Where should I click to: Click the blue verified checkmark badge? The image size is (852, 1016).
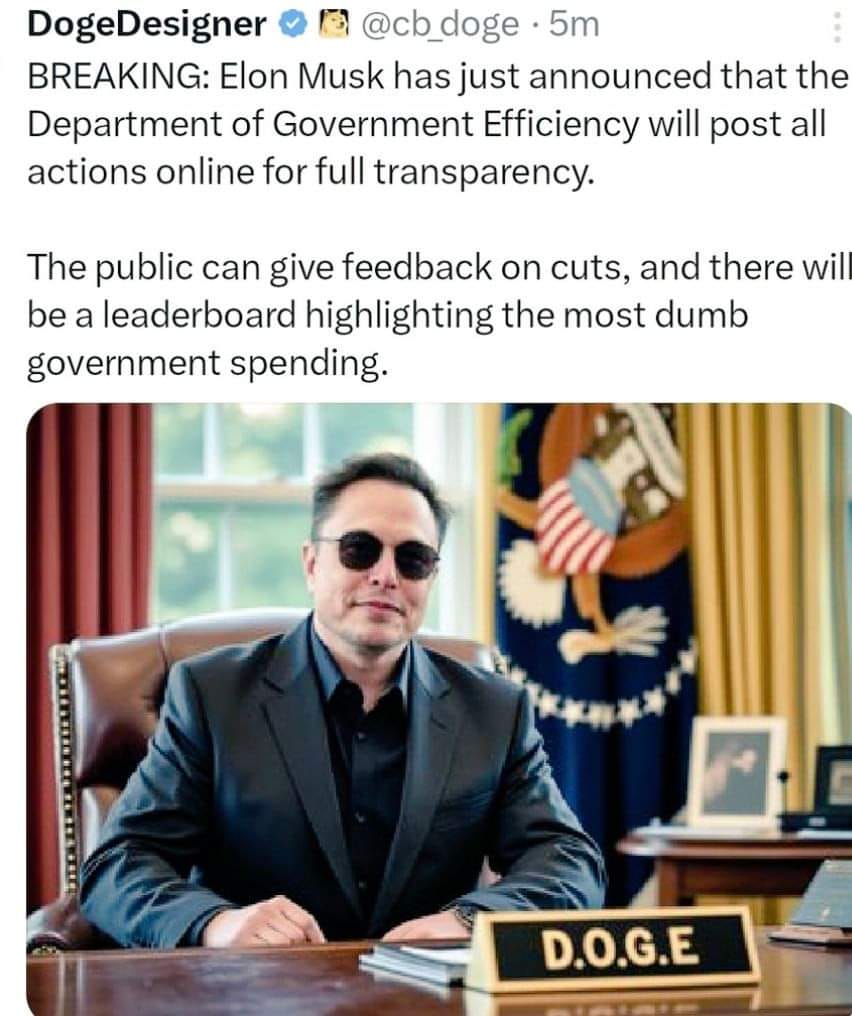coord(292,25)
